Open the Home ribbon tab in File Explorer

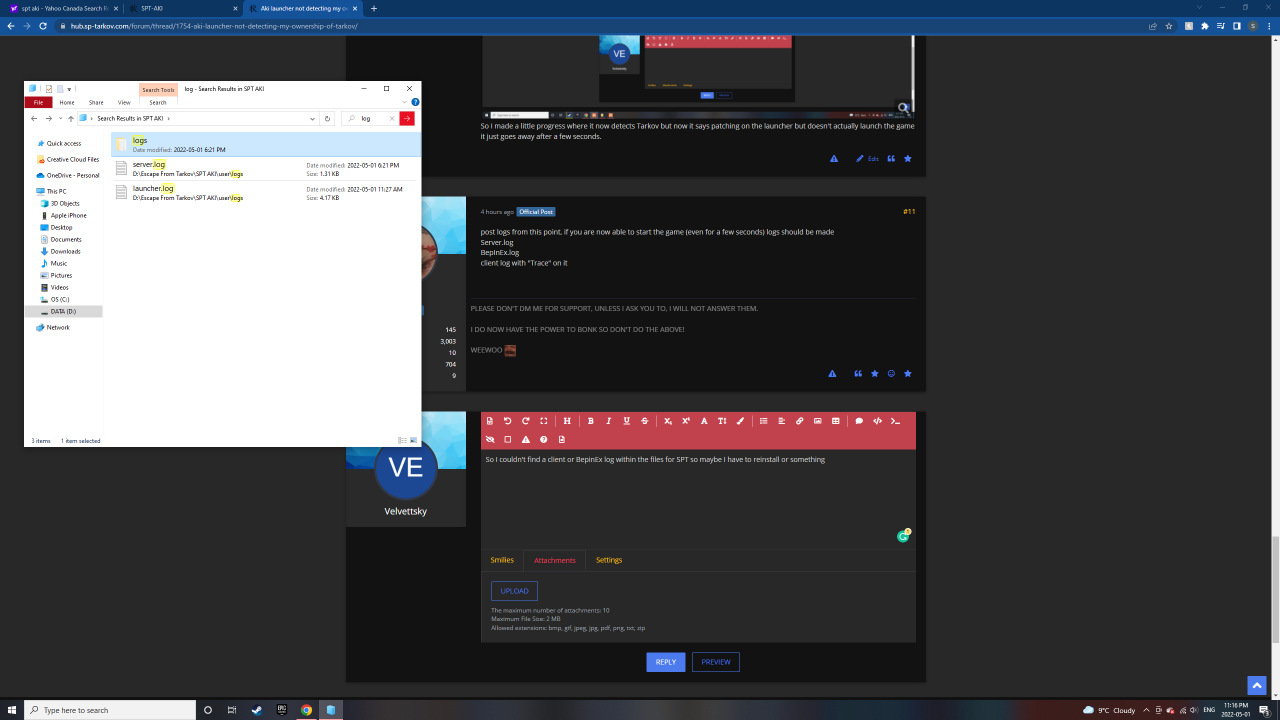coord(67,102)
